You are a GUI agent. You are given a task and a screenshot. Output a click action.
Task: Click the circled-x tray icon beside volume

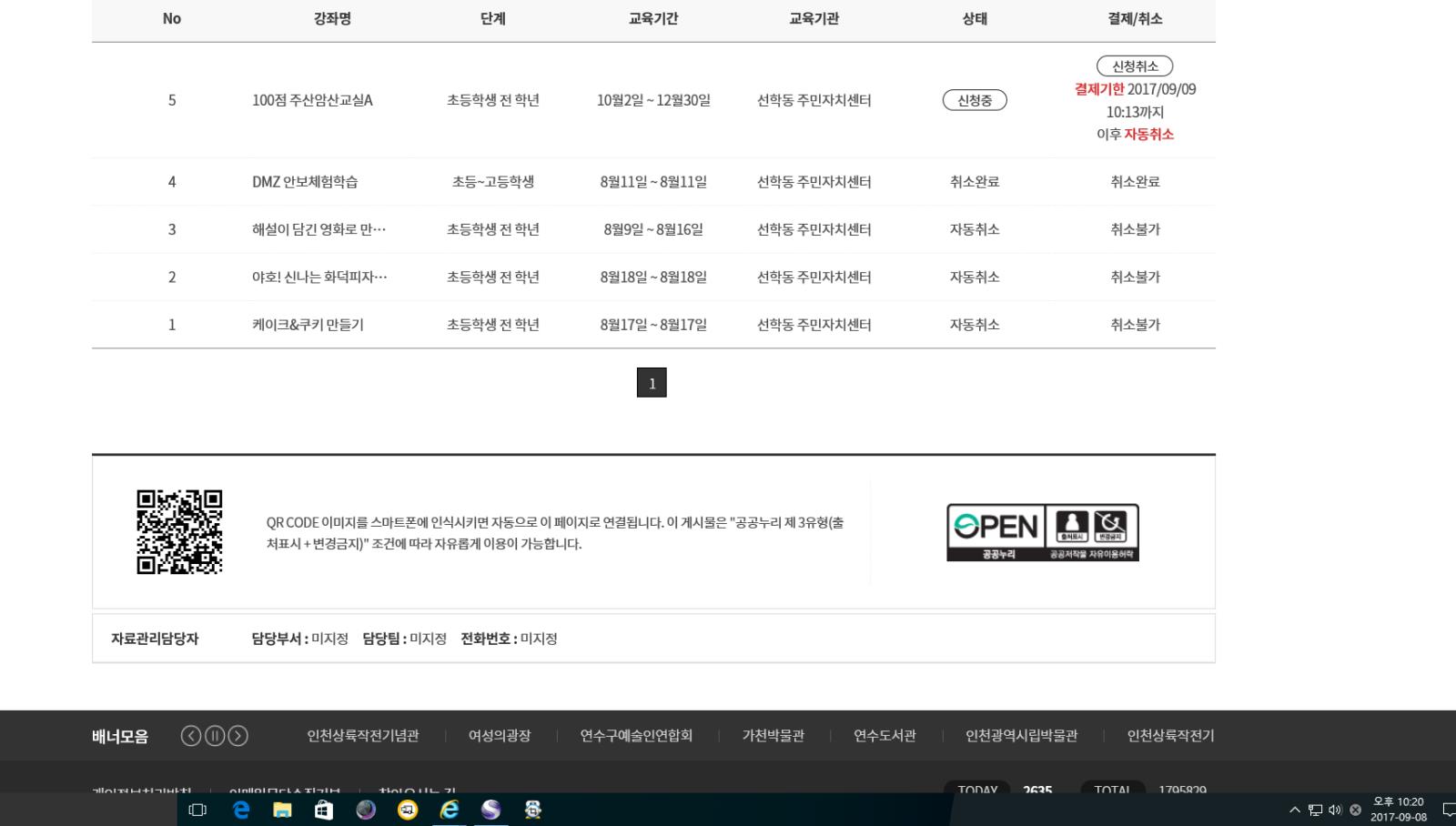pos(1355,810)
